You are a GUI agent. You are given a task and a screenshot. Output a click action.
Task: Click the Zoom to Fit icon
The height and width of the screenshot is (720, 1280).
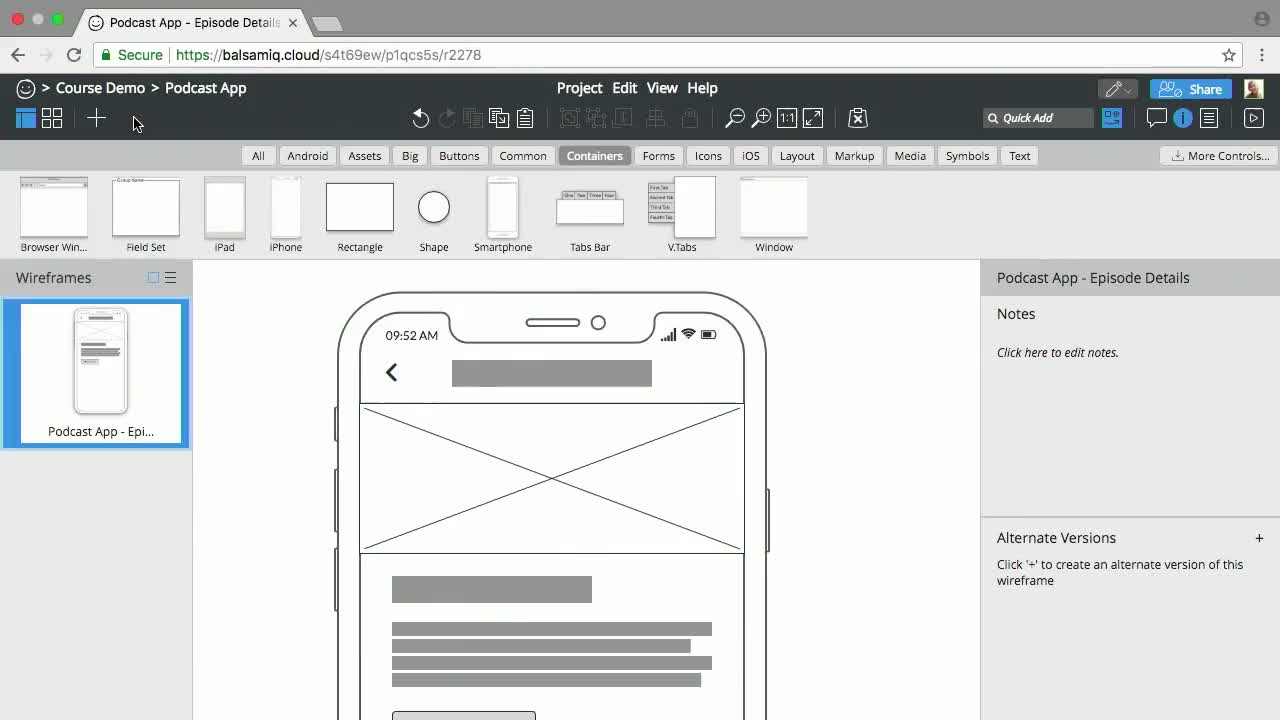tap(813, 119)
